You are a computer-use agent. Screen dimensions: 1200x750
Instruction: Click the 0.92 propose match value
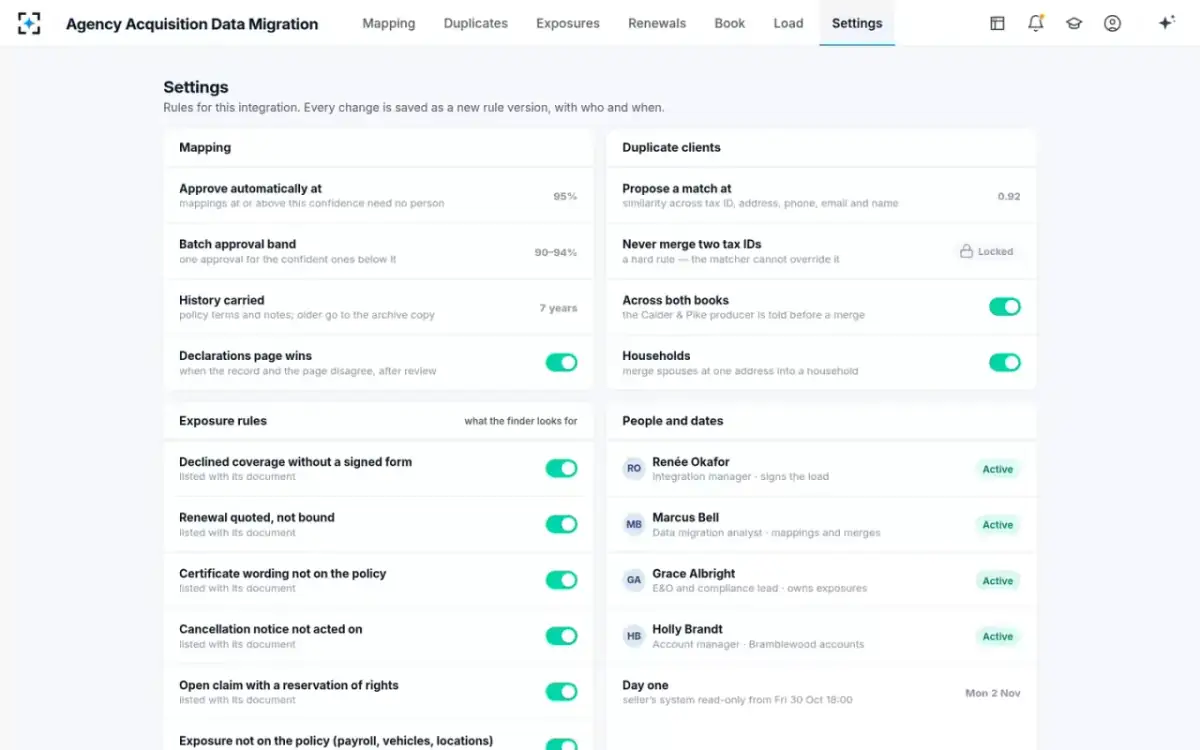tap(1009, 196)
